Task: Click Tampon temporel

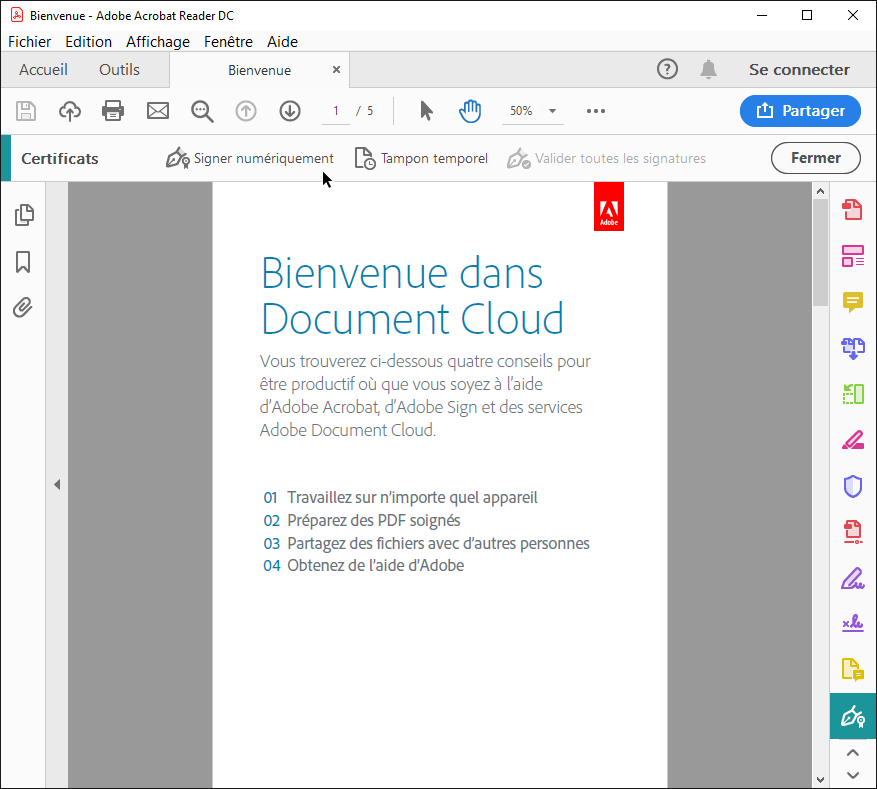Action: pyautogui.click(x=421, y=158)
